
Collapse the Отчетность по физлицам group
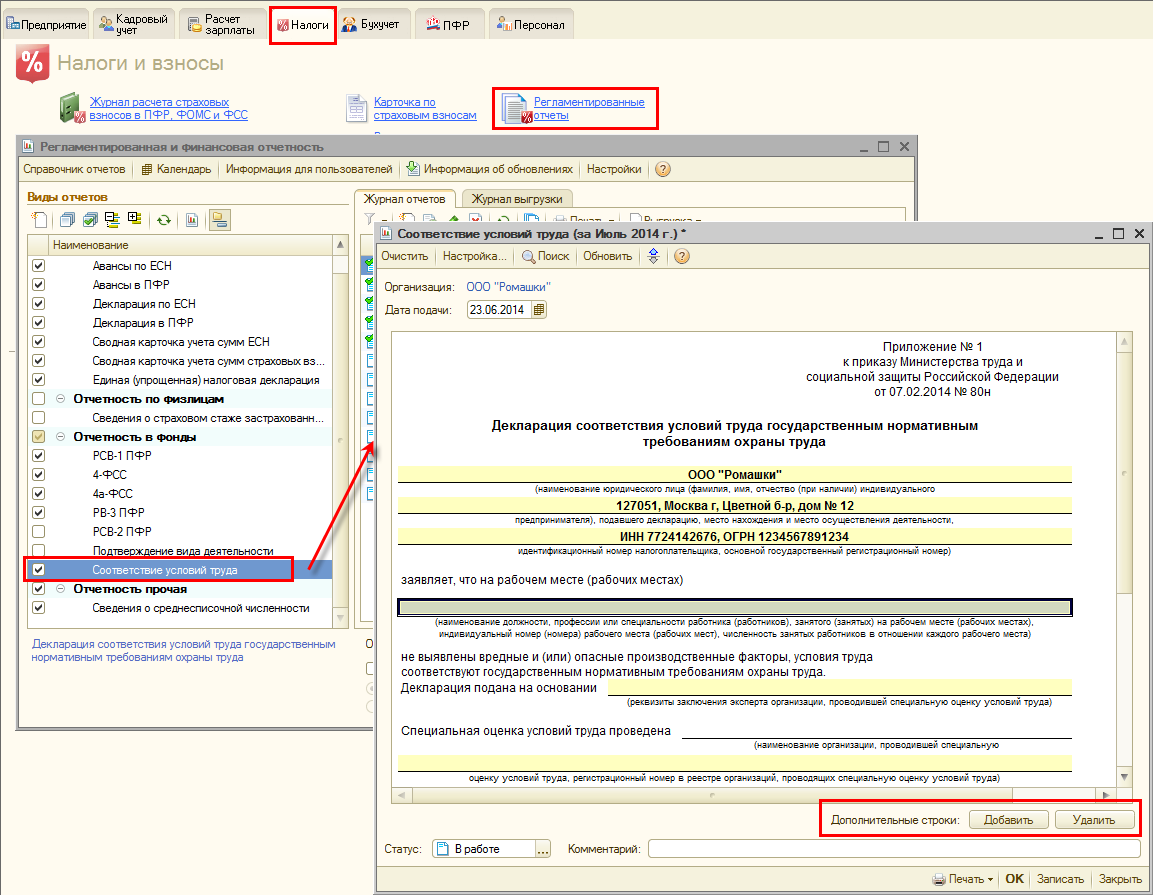pos(60,399)
